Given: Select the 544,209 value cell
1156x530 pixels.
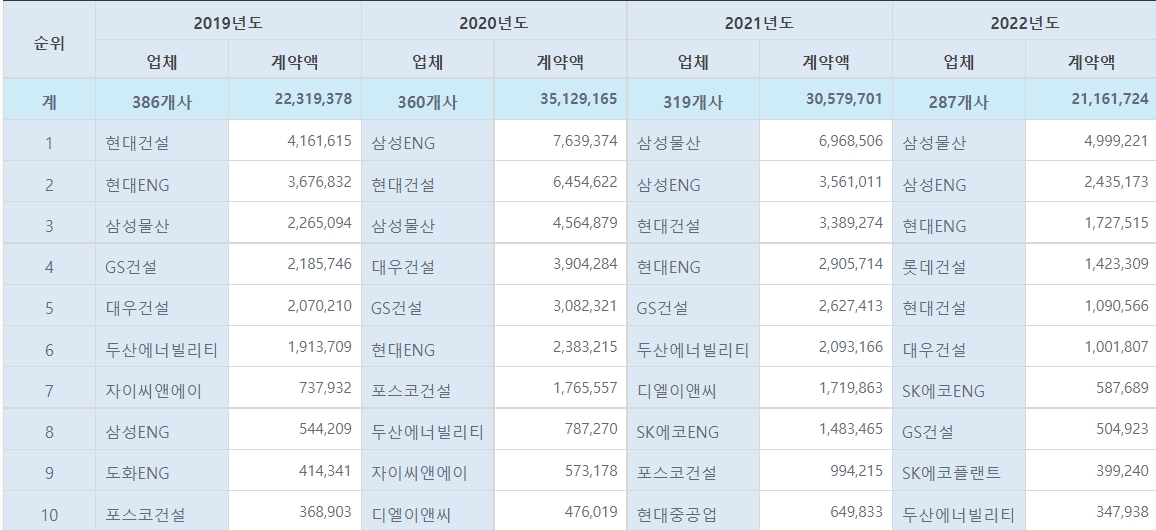Looking at the screenshot, I should 295,428.
